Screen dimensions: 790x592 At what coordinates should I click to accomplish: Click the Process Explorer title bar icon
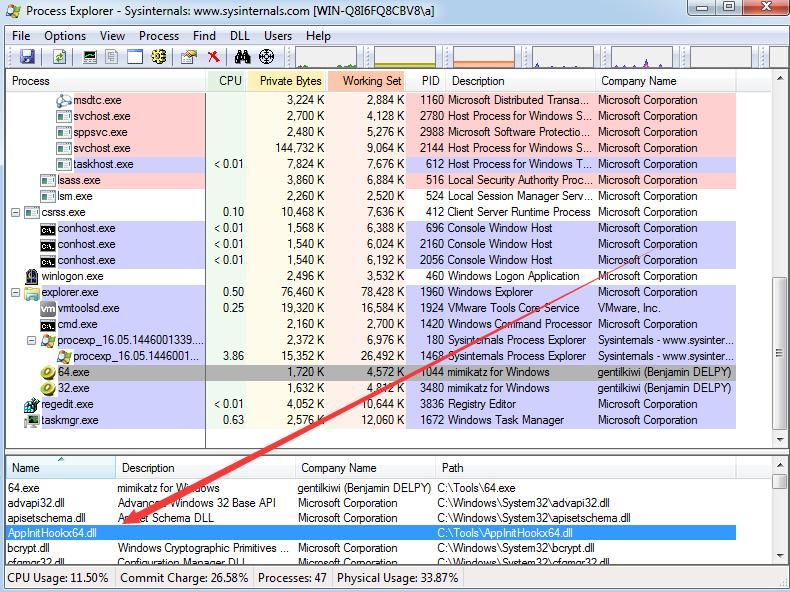click(13, 11)
